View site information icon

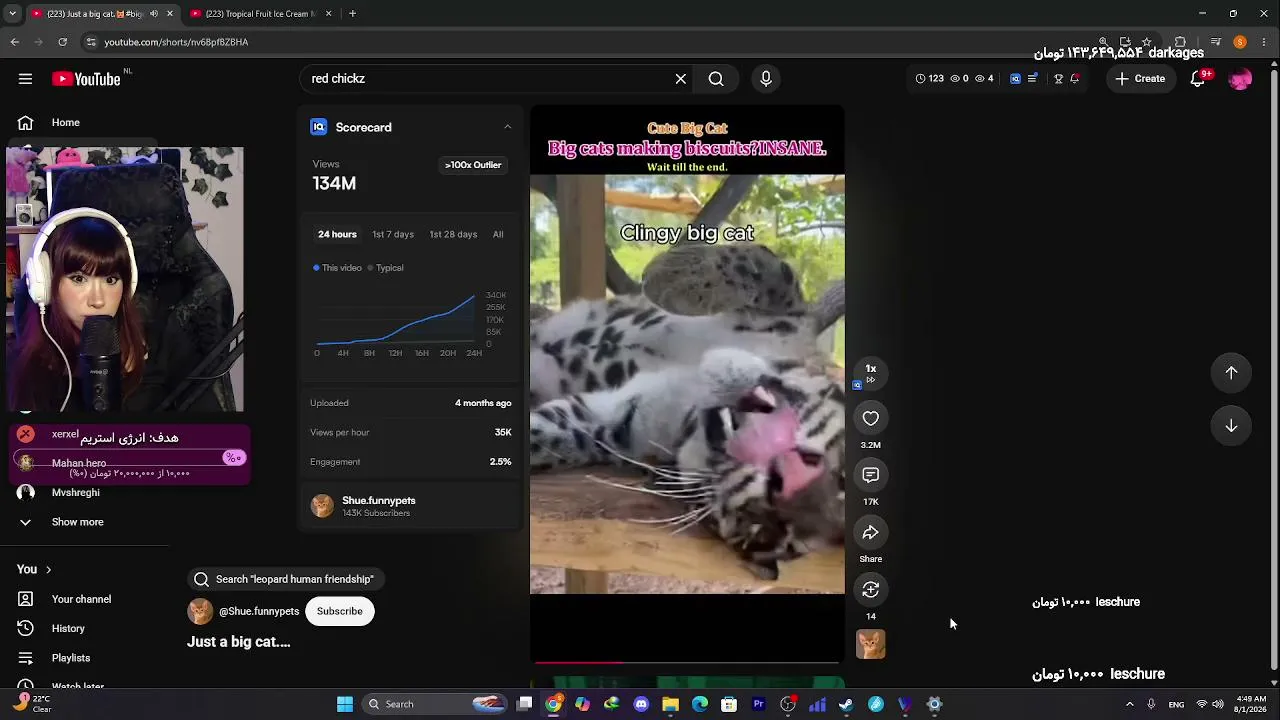pyautogui.click(x=91, y=42)
